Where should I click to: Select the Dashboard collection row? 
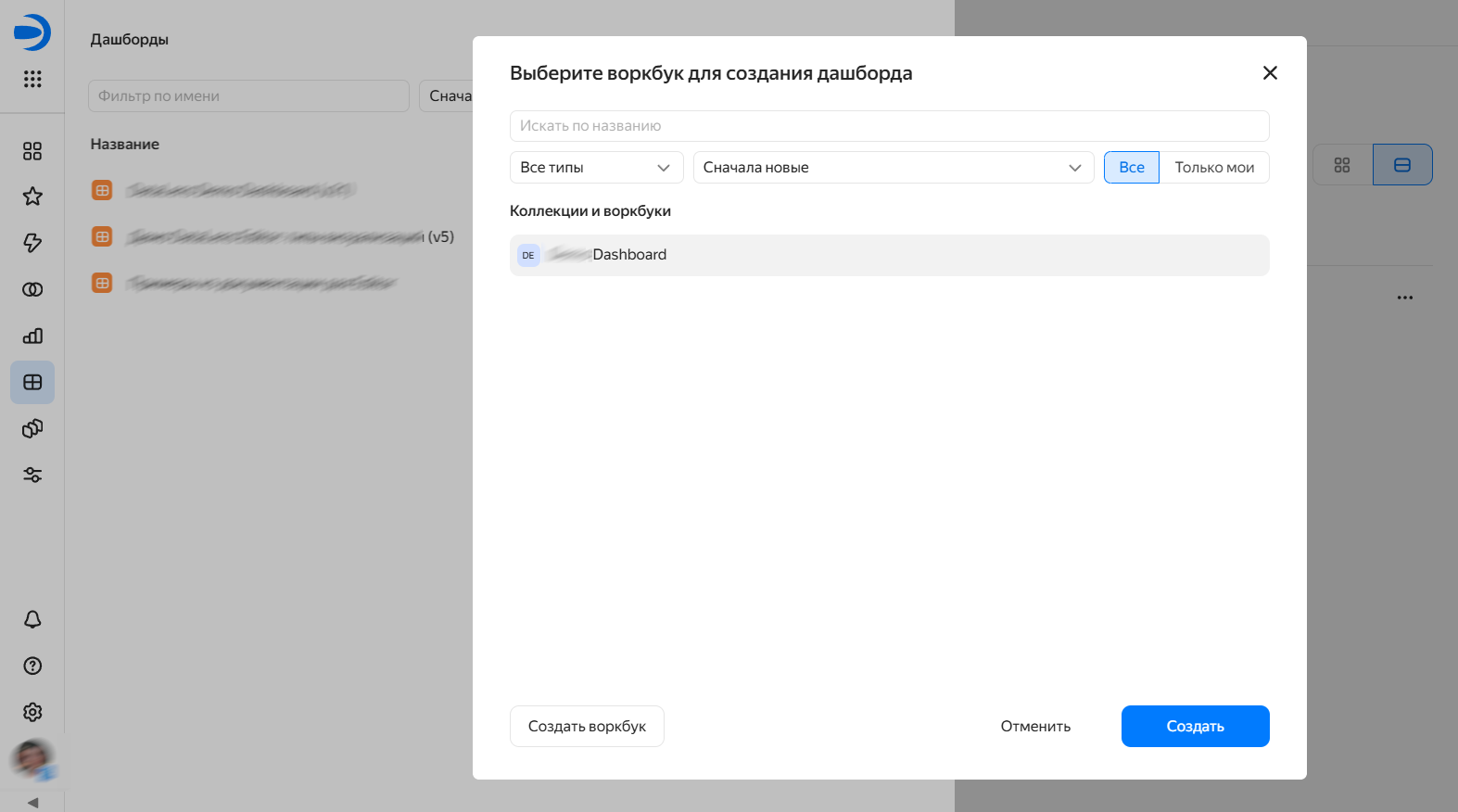(x=888, y=255)
